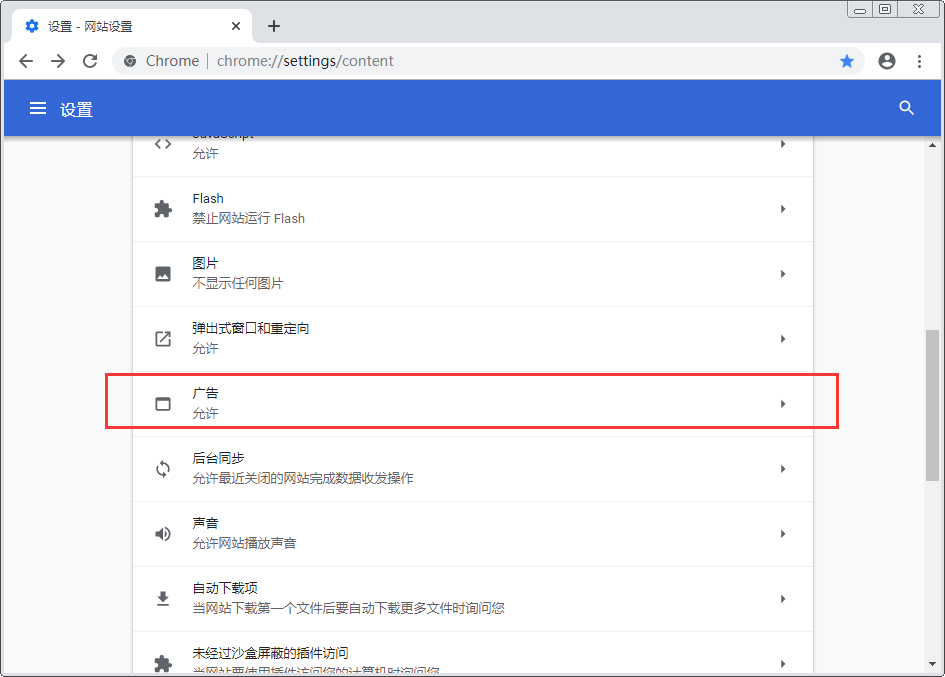
Task: Select the JavaScript content setting icon
Action: coord(163,143)
